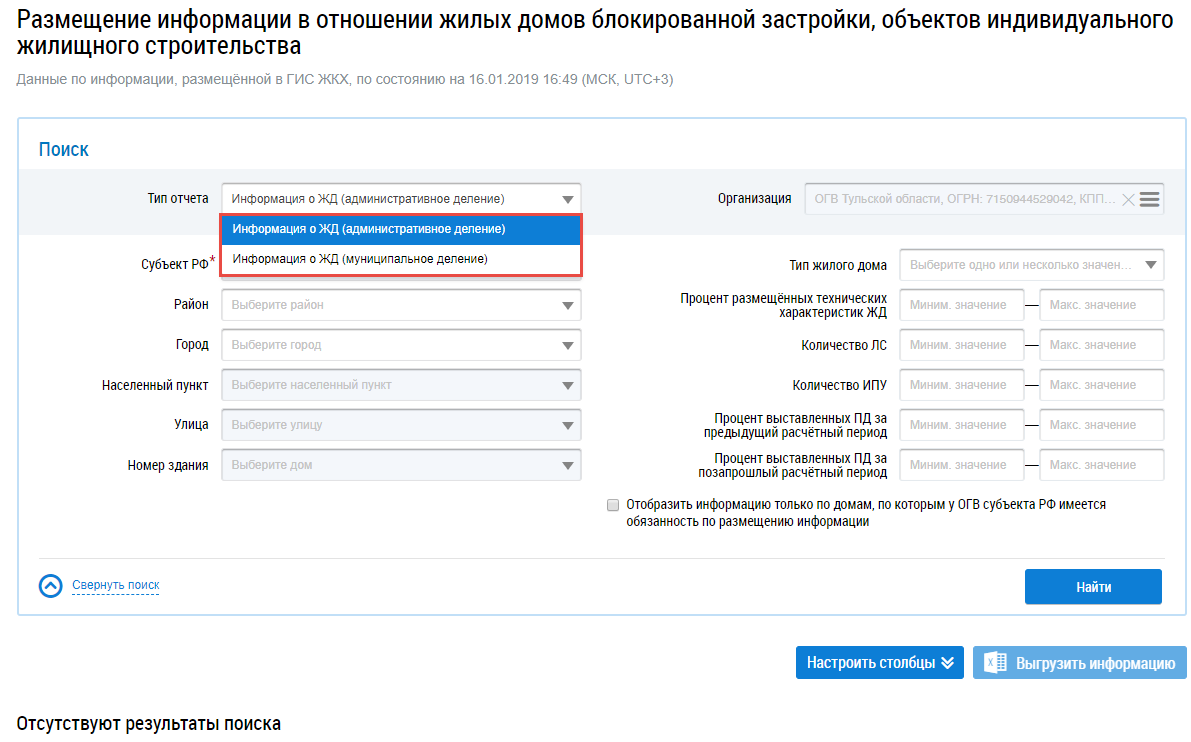
Task: Clear the Организация field with X icon
Action: click(1128, 199)
